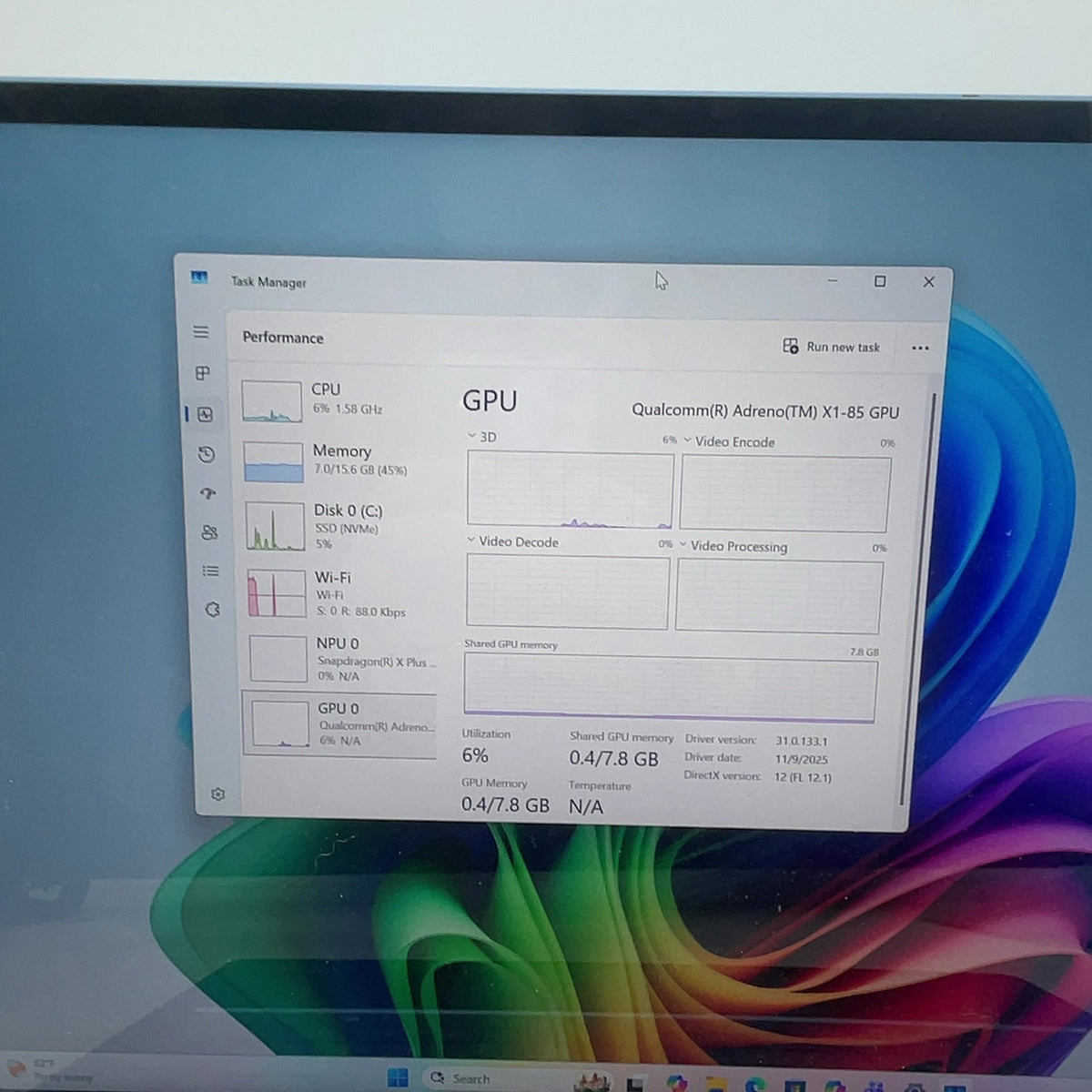Maximize the Task Manager window
The height and width of the screenshot is (1092, 1092).
click(x=880, y=281)
